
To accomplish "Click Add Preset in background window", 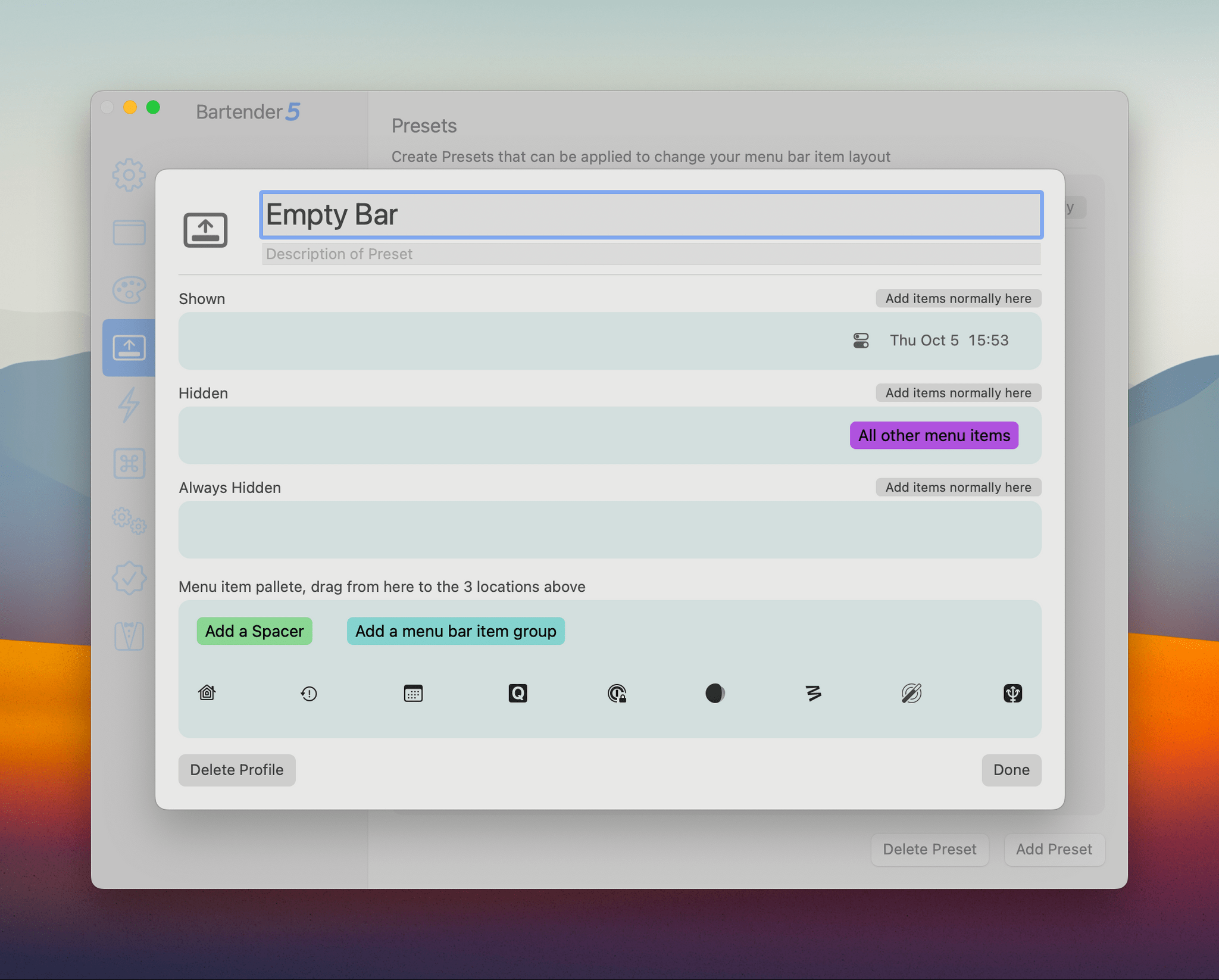I will click(1054, 849).
